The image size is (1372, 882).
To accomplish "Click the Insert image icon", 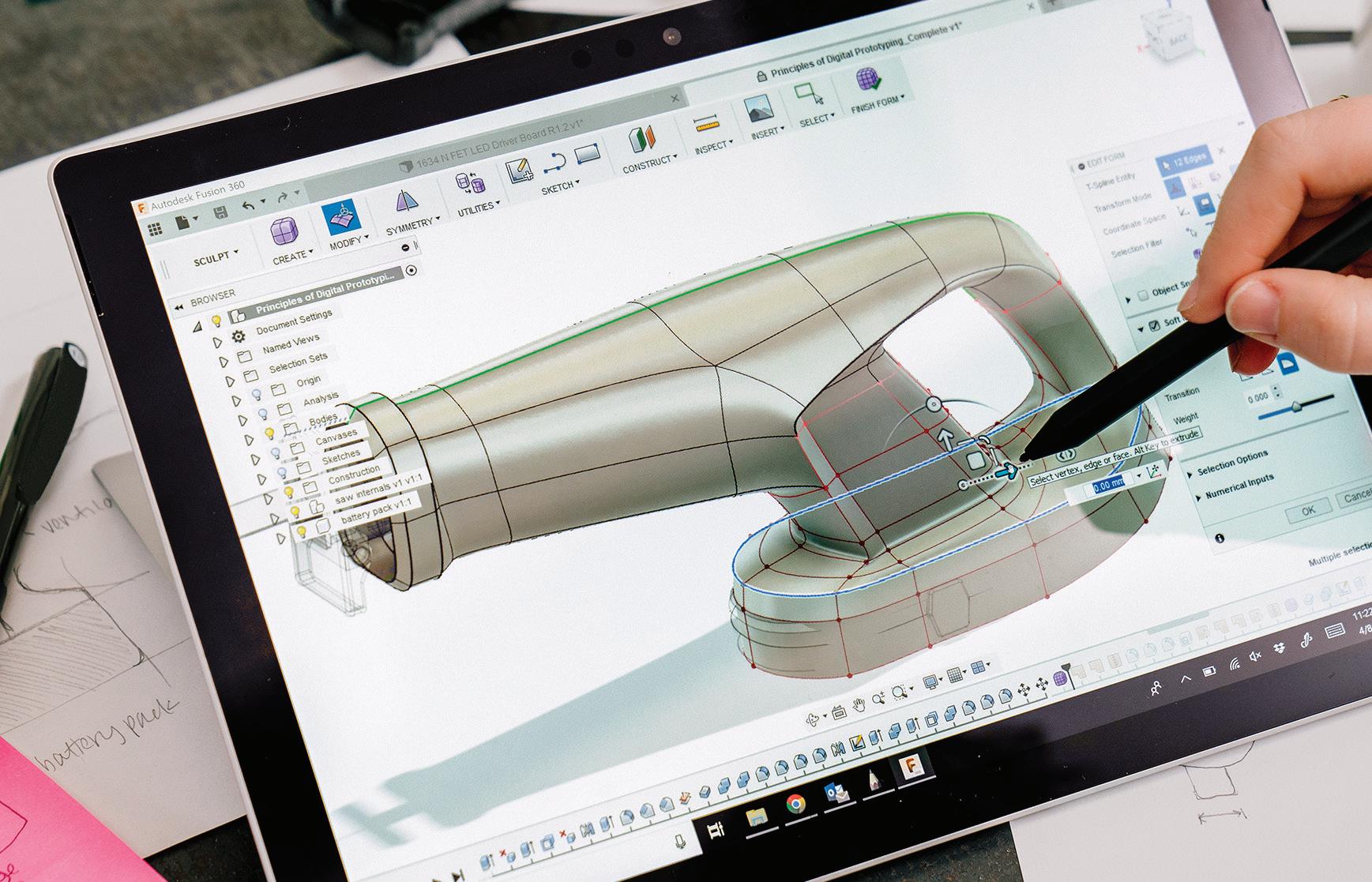I will 758,108.
